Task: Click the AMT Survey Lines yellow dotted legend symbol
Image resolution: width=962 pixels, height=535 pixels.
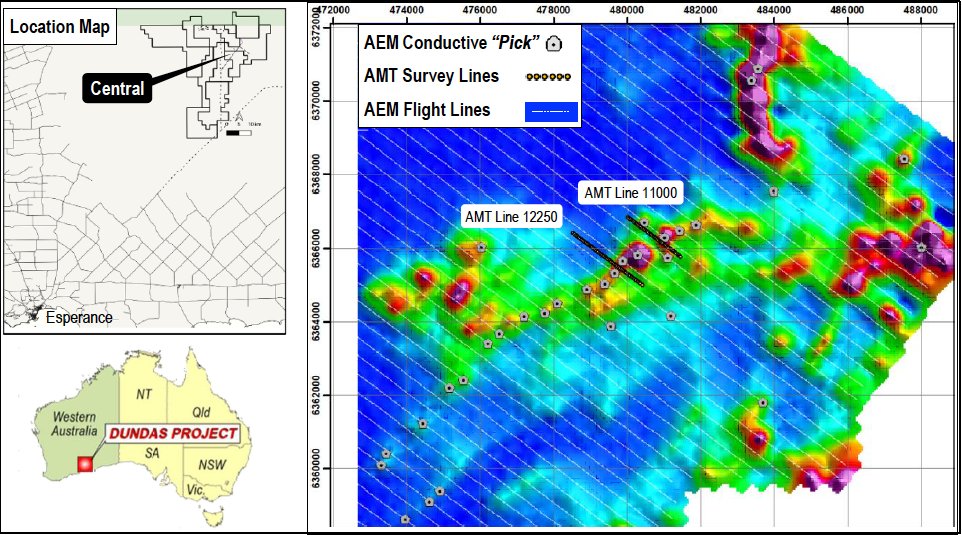Action: 548,77
